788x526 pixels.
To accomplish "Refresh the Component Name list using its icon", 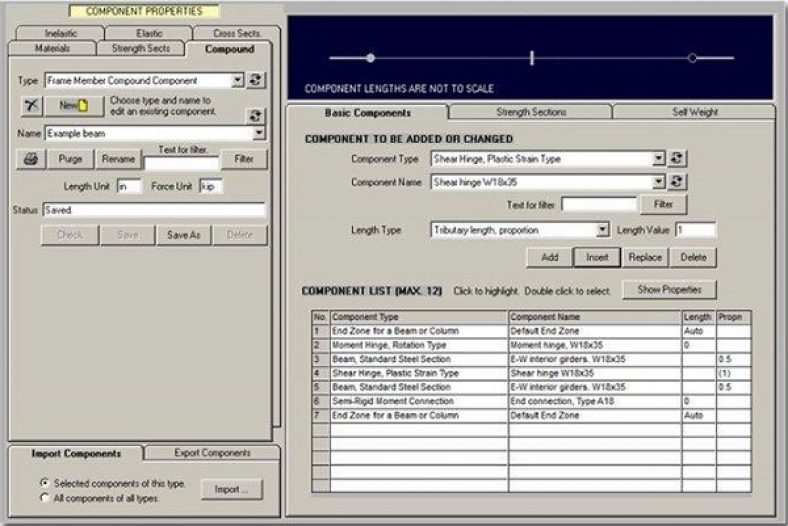I will click(x=677, y=181).
